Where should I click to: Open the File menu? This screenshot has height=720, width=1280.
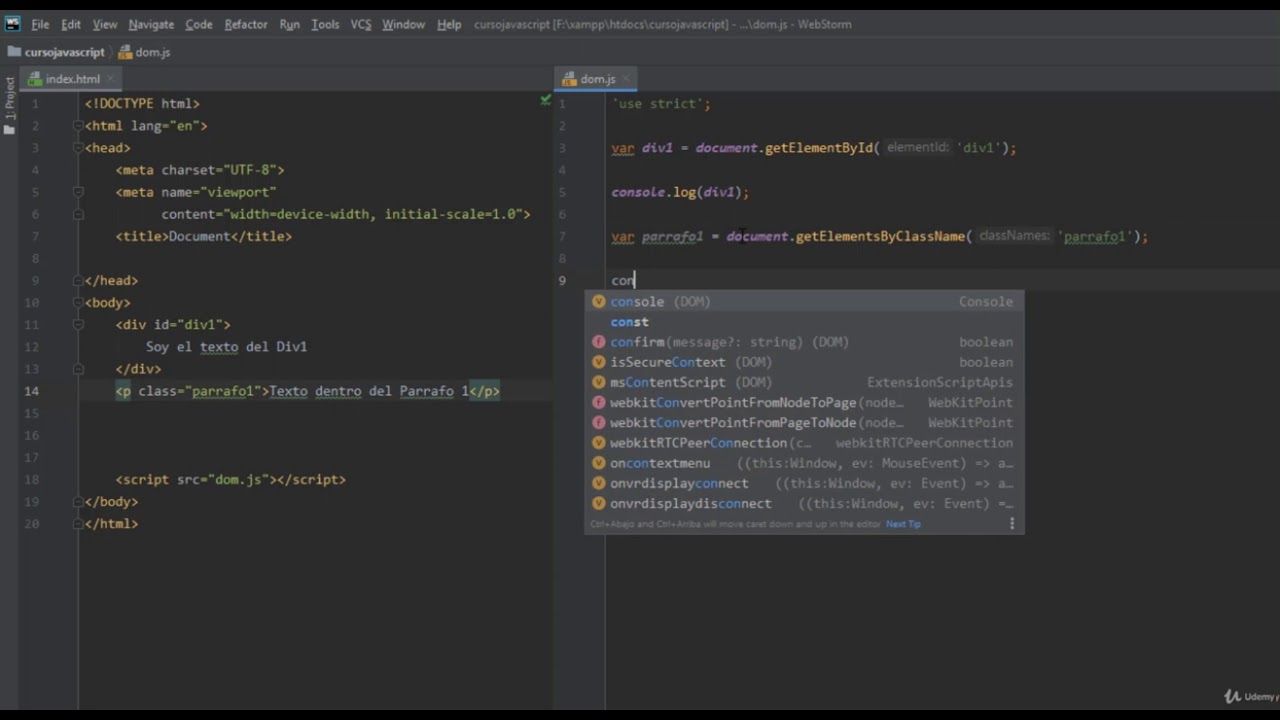[x=40, y=24]
